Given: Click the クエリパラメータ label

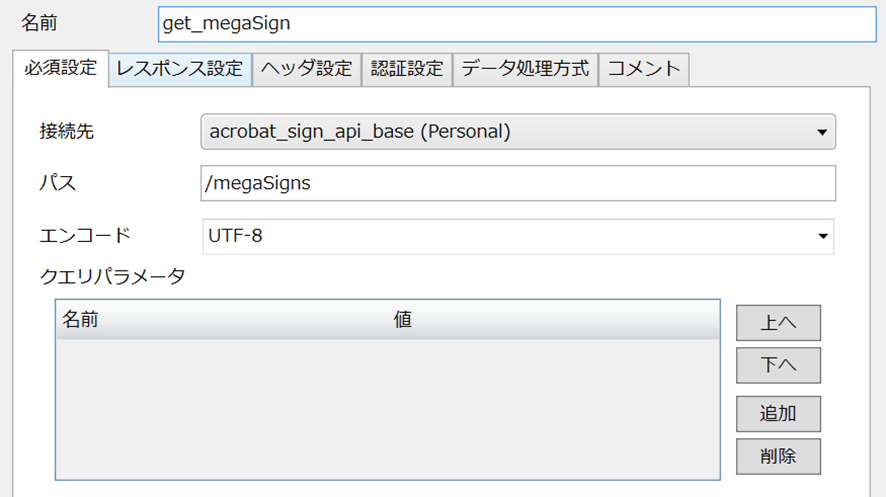Looking at the screenshot, I should tap(112, 277).
